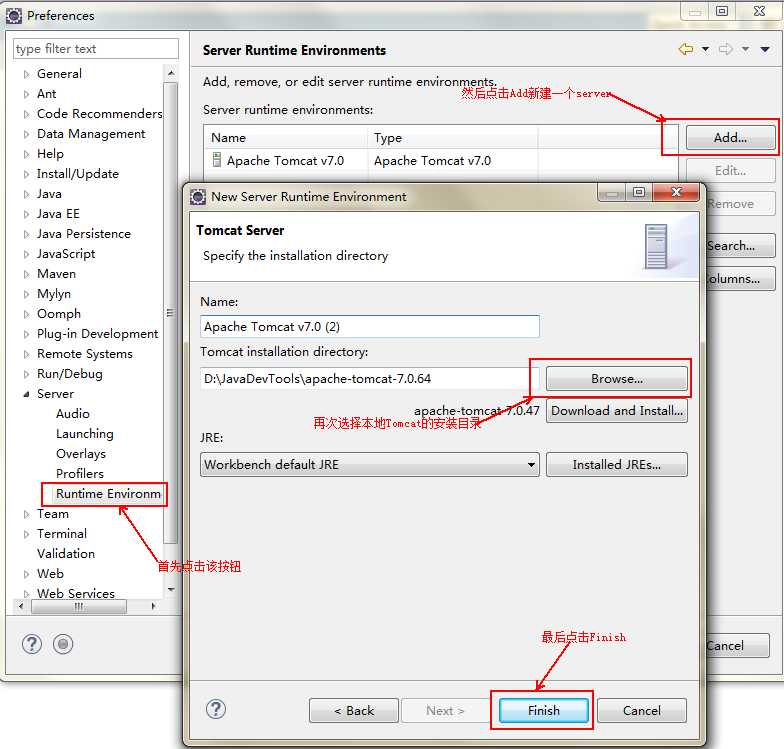Click the tree horizontal scrollbar thumb
Viewport: 784px width, 749px height.
78,606
